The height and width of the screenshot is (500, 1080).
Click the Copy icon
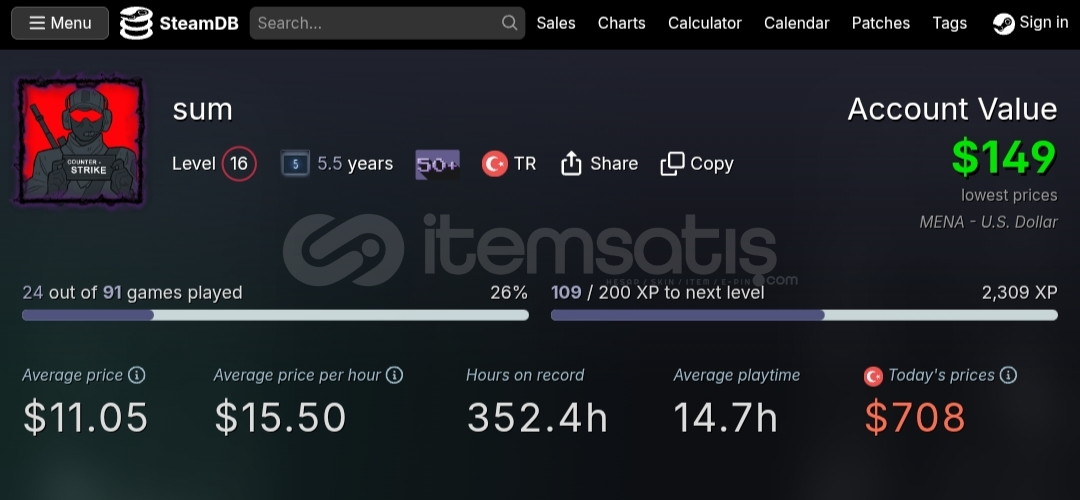672,164
